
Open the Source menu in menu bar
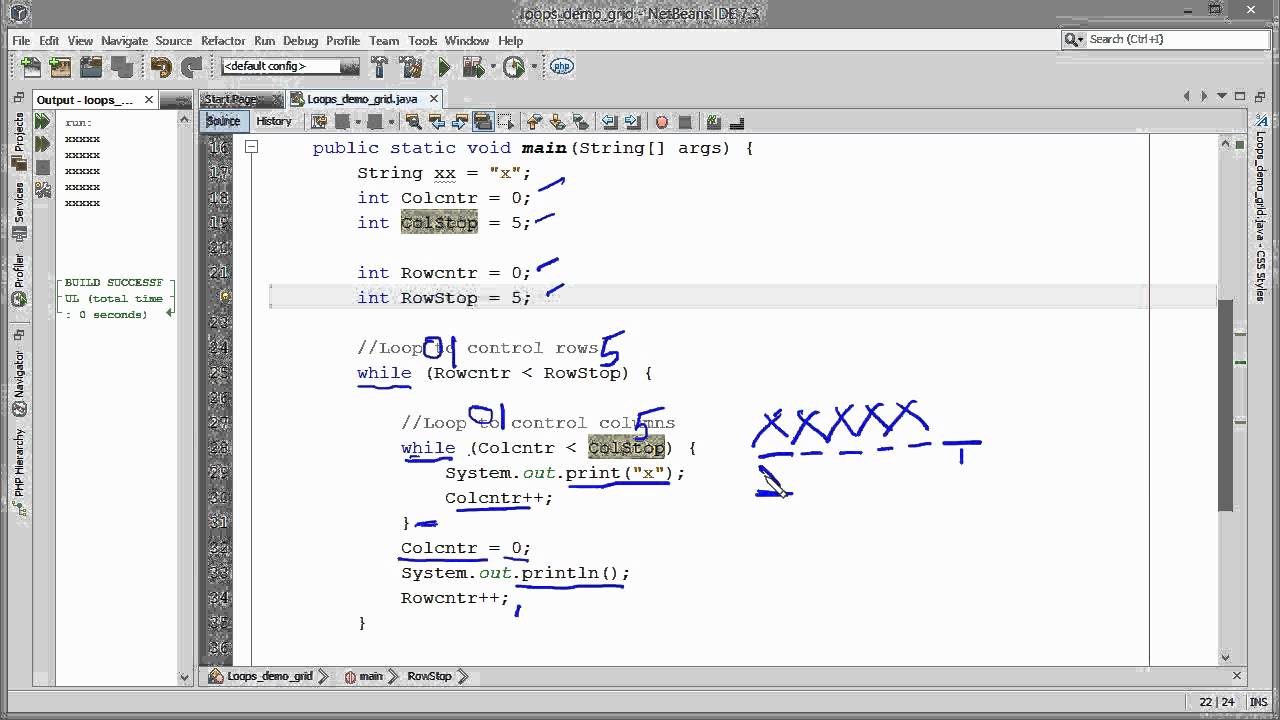click(173, 41)
